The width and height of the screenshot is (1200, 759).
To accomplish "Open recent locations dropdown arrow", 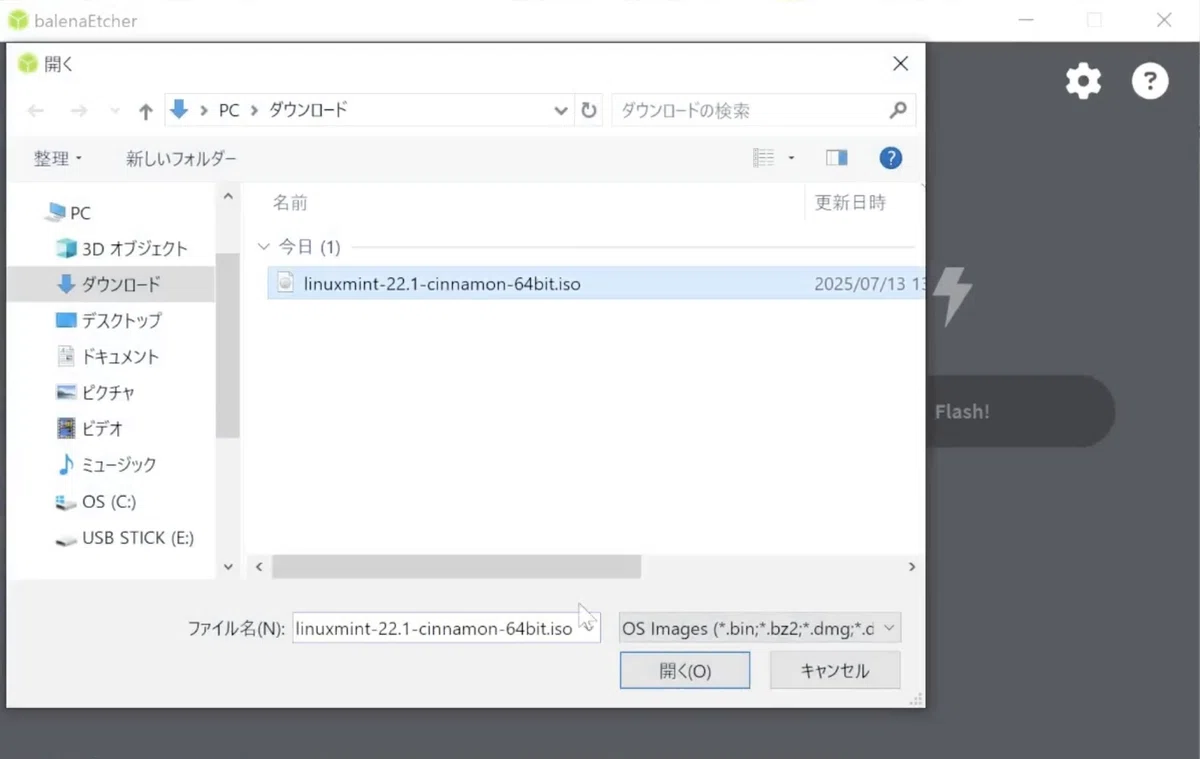I will (x=114, y=111).
